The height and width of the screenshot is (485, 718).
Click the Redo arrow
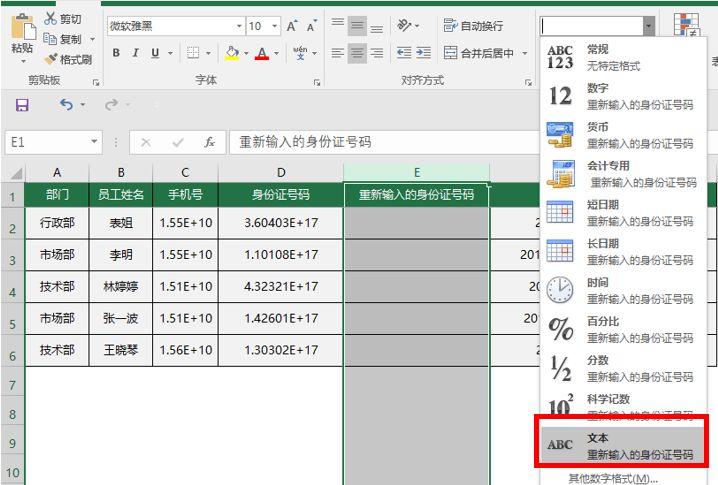tap(111, 105)
